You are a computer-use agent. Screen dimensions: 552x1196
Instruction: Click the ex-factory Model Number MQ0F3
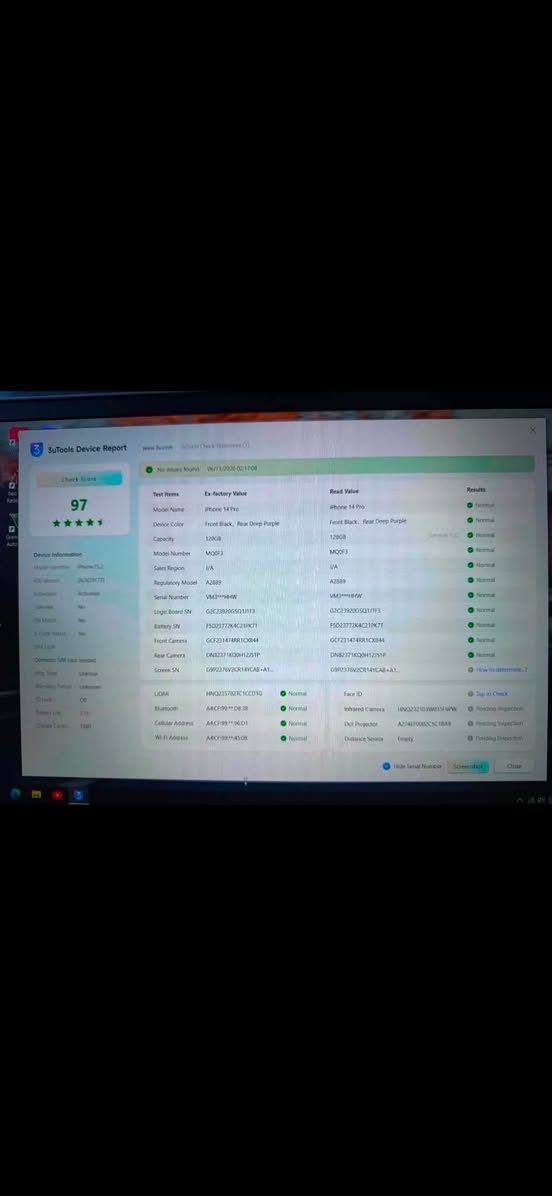coord(214,554)
